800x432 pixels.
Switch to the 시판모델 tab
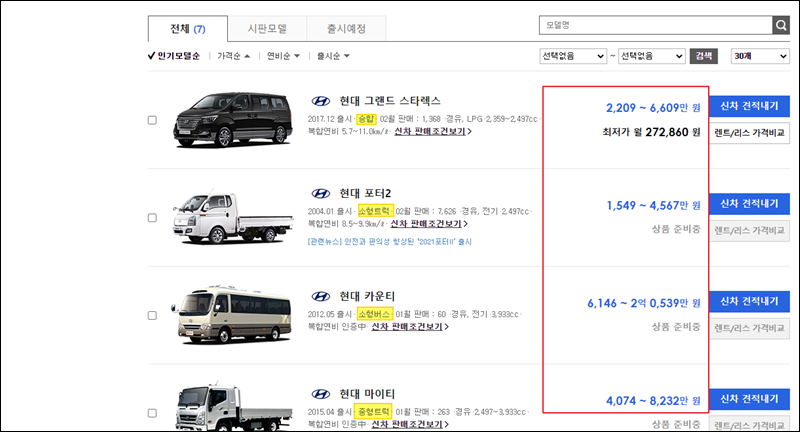point(267,29)
